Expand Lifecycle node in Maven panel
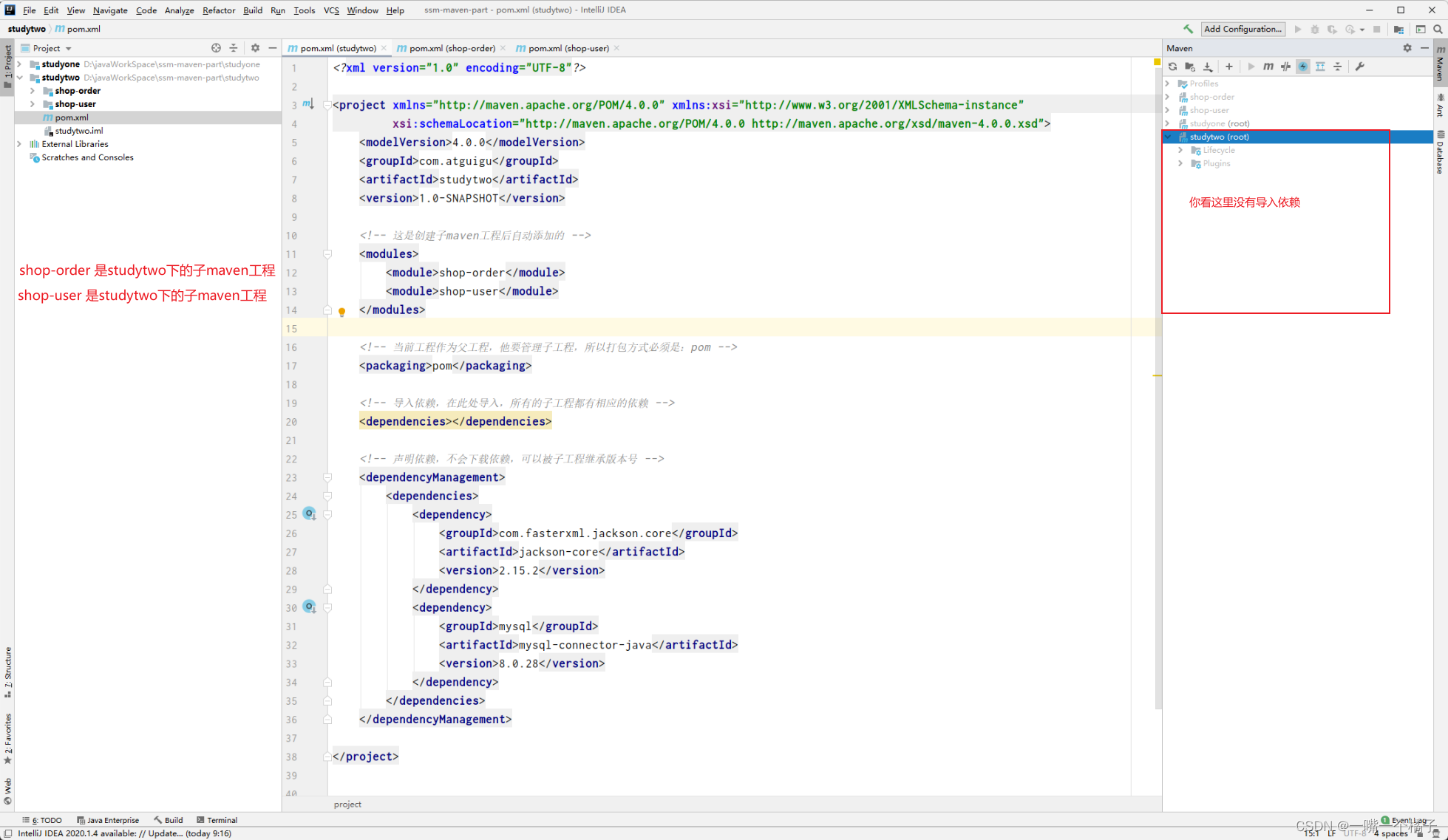 (1180, 150)
